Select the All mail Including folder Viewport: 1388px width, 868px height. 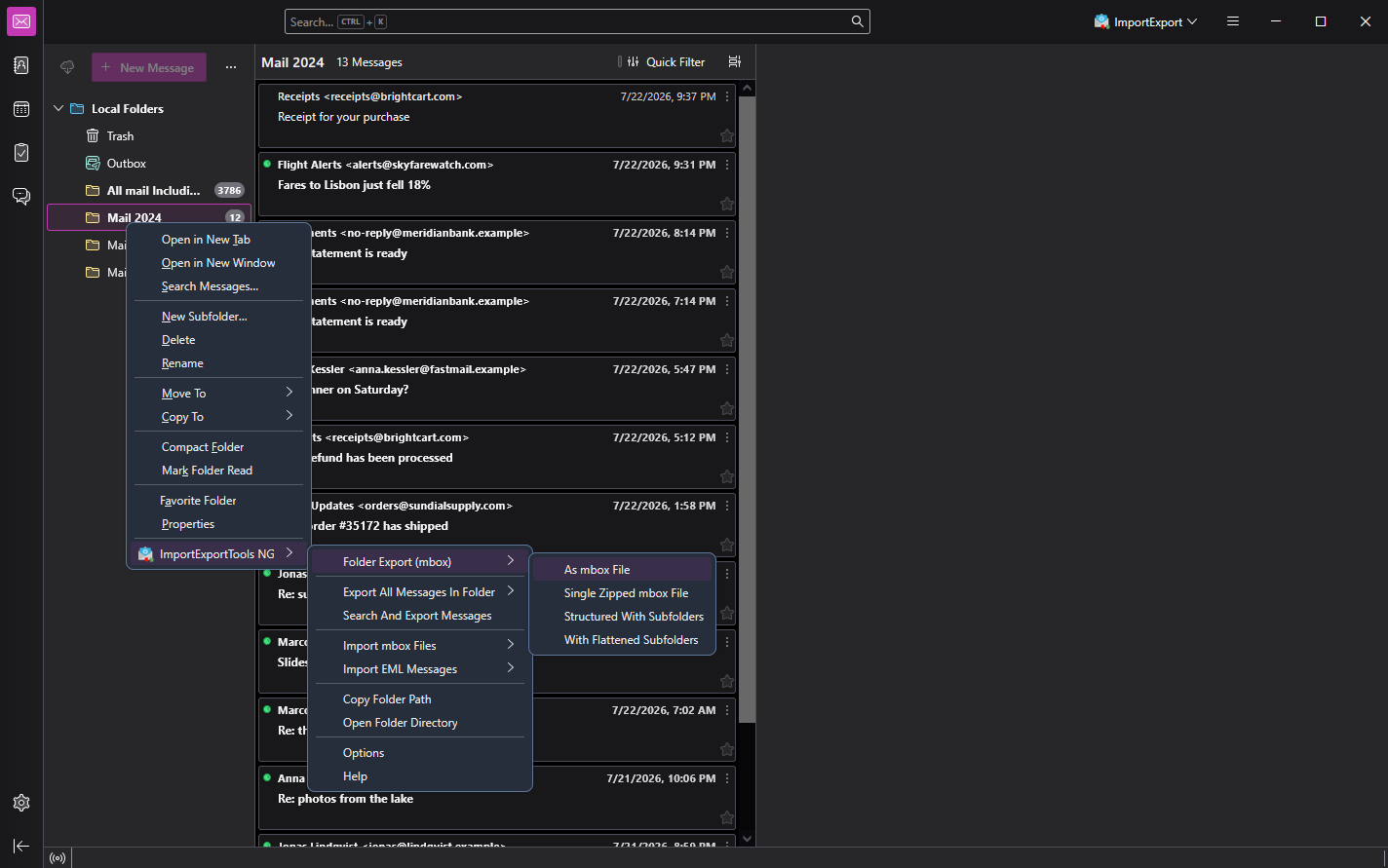pos(149,190)
